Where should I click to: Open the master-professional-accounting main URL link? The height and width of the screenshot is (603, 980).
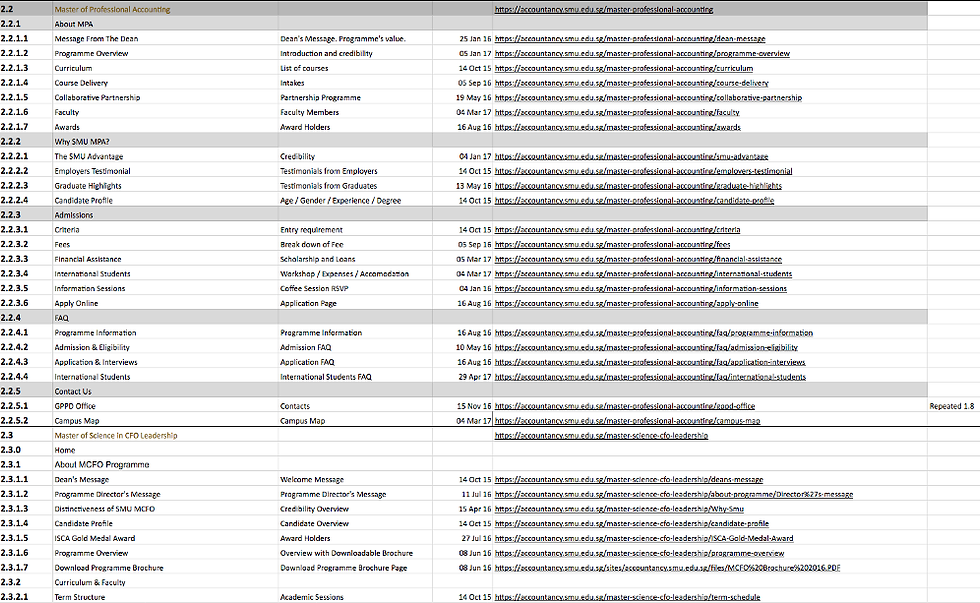click(x=604, y=9)
